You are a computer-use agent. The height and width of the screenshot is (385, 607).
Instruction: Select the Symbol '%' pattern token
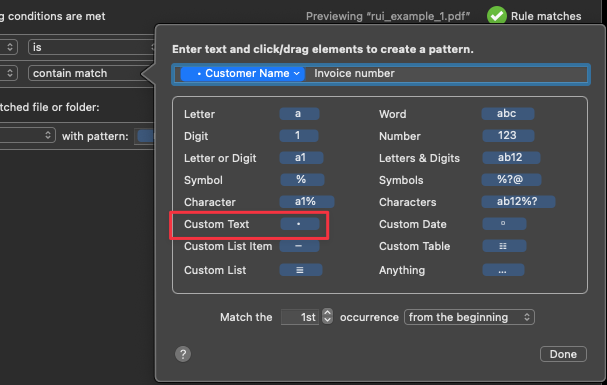tap(302, 180)
